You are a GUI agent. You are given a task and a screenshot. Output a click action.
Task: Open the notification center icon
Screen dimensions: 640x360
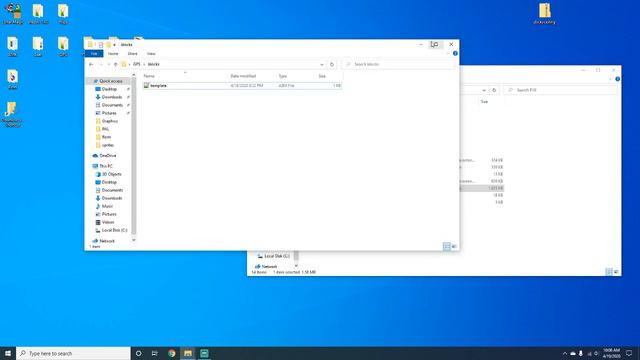[x=629, y=353]
